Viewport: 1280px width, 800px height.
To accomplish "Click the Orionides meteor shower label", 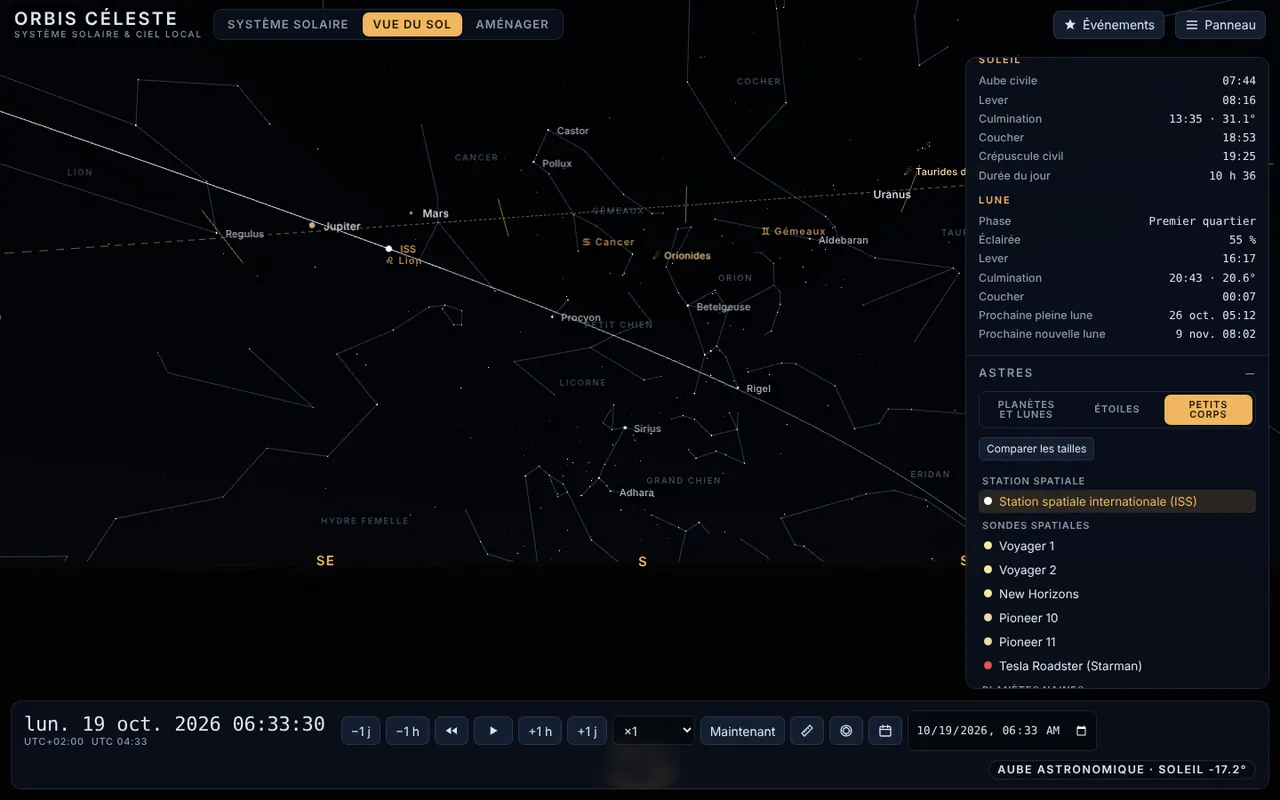I will pos(688,256).
